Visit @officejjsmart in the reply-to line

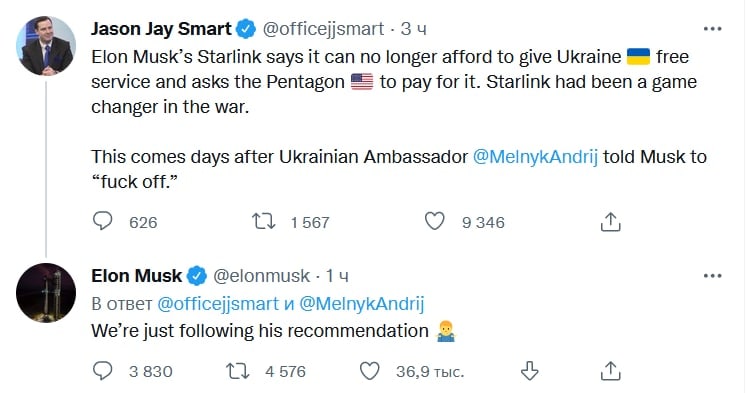(x=218, y=304)
